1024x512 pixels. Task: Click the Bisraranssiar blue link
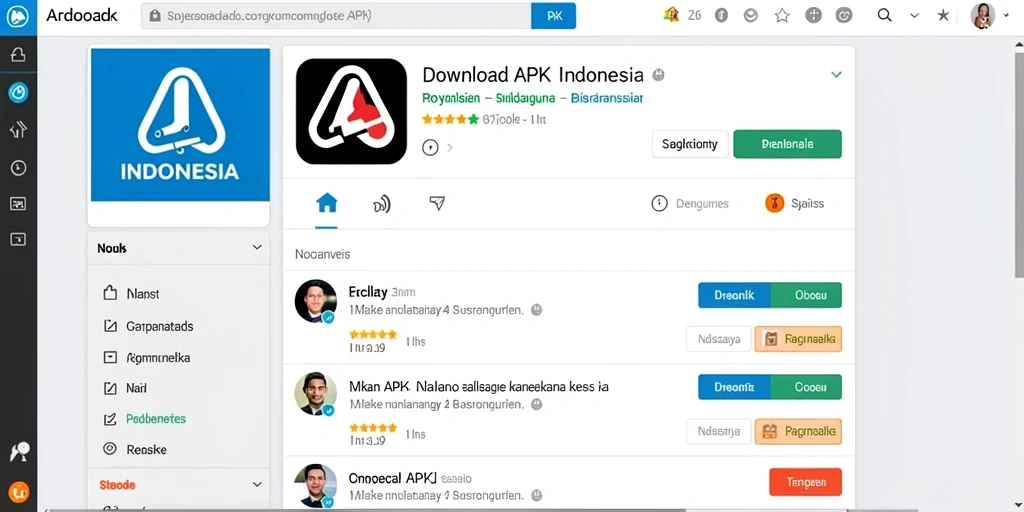pos(607,98)
